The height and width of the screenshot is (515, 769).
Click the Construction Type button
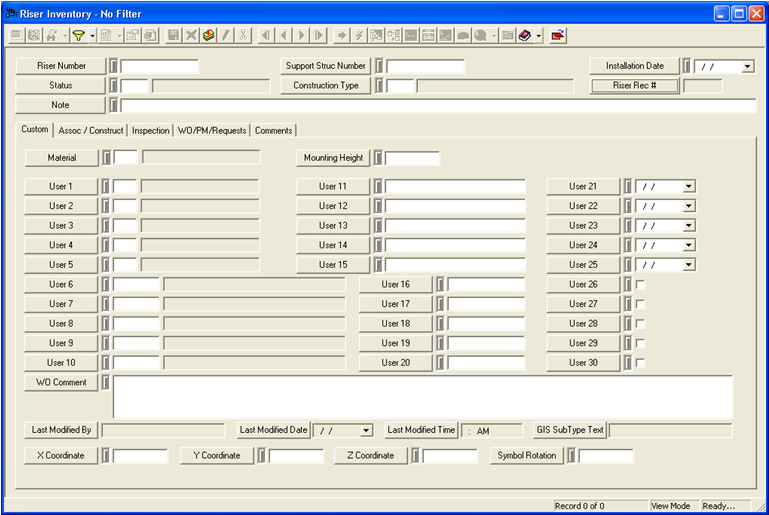pos(325,86)
